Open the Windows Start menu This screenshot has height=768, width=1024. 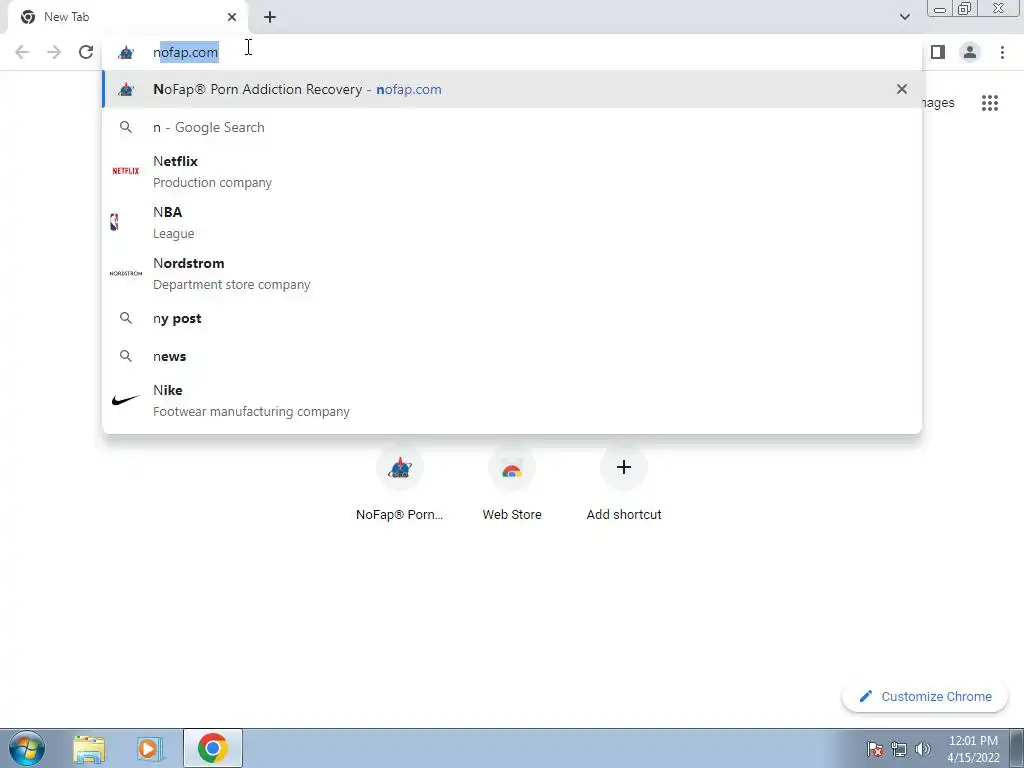tap(27, 748)
